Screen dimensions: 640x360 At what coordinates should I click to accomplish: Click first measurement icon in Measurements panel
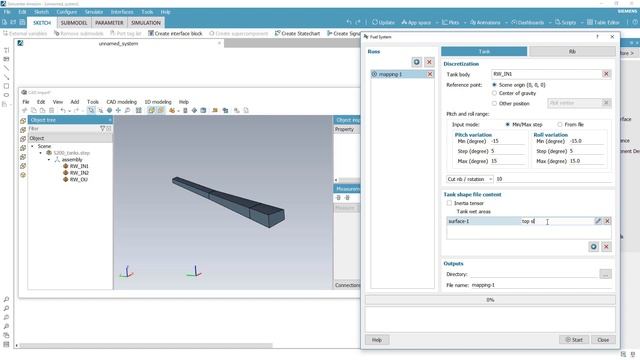pos(338,198)
